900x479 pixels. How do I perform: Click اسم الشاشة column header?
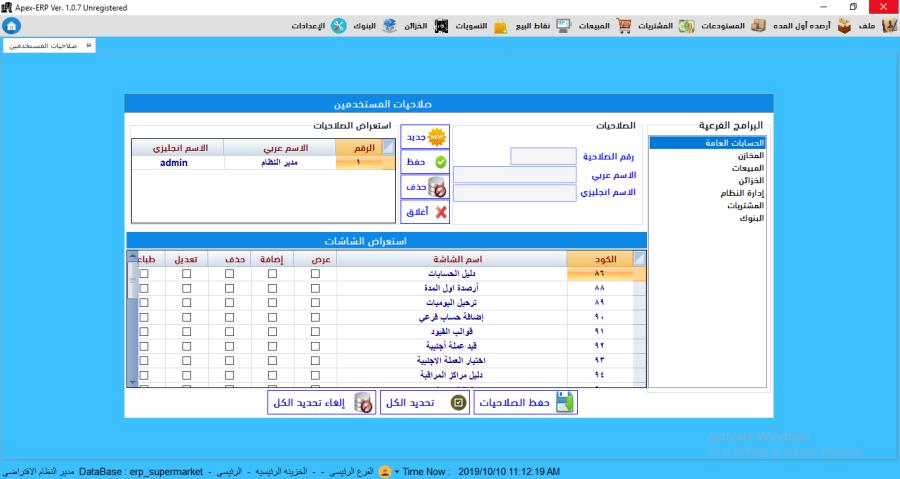[x=452, y=259]
